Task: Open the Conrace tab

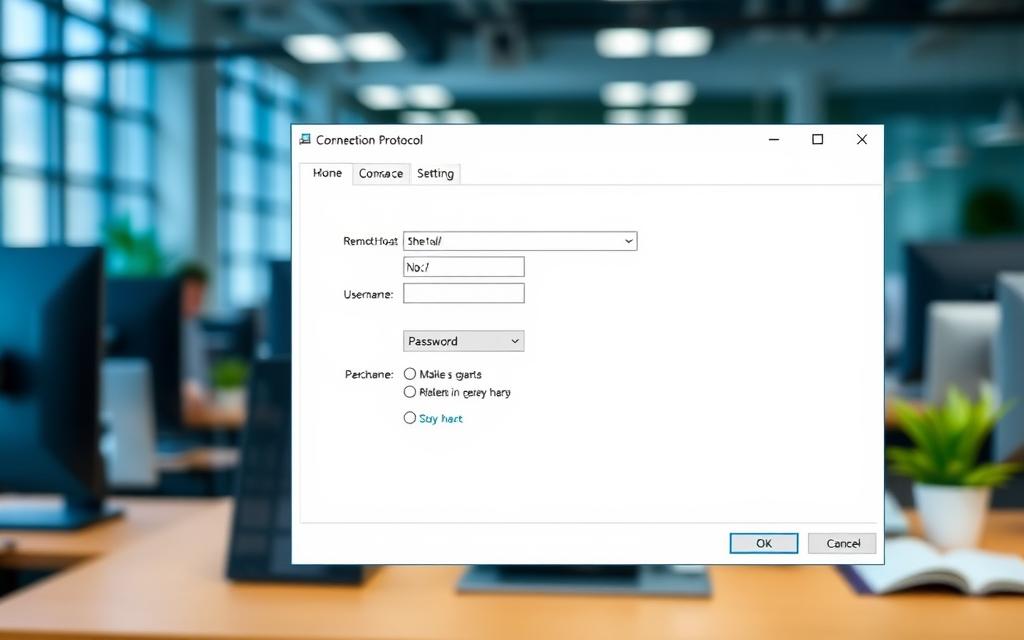Action: pos(381,174)
